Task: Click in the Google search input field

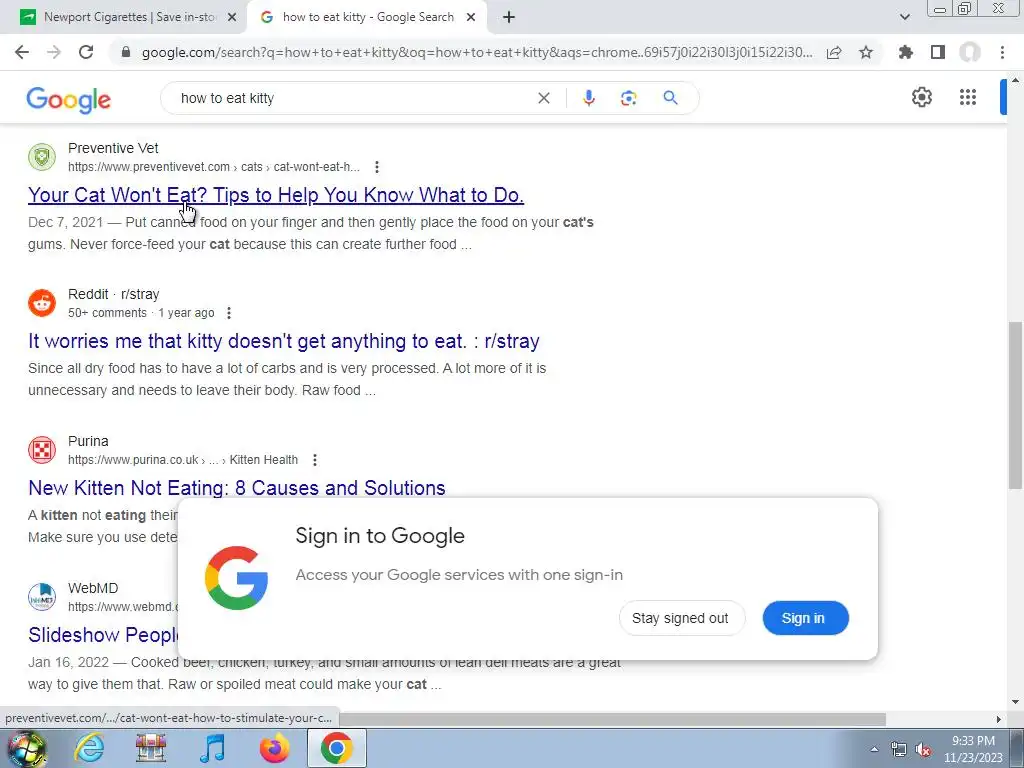Action: pyautogui.click(x=353, y=98)
